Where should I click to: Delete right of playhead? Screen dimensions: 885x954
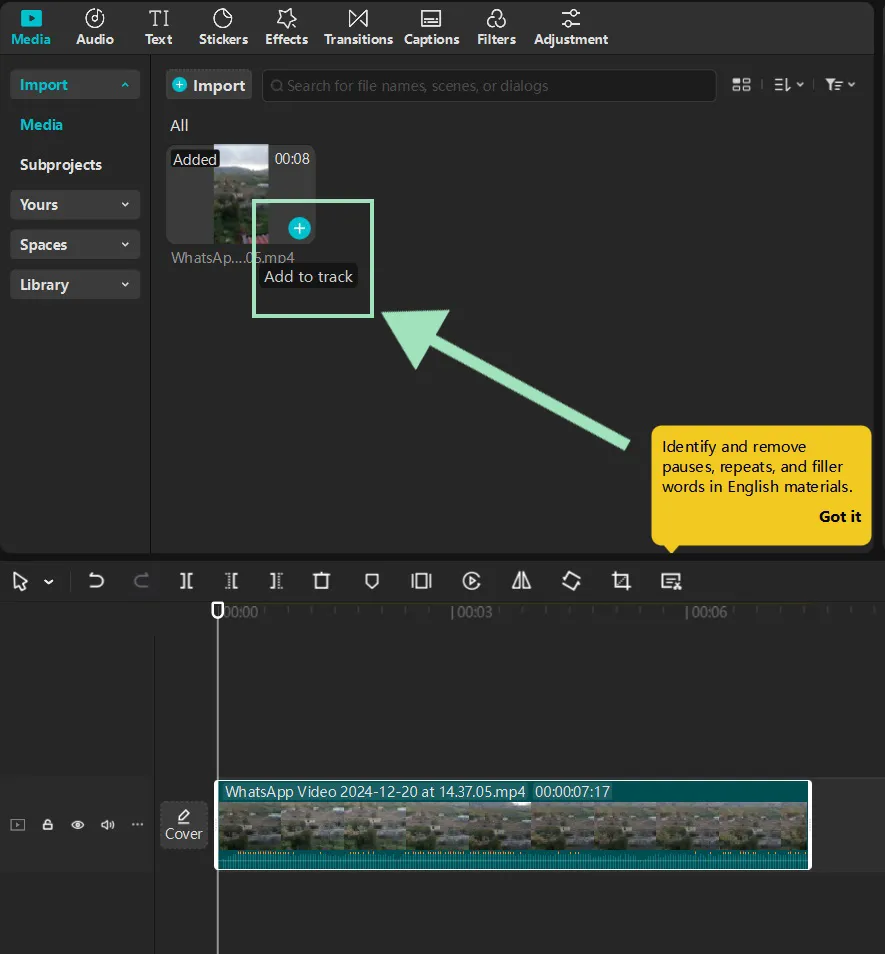277,581
